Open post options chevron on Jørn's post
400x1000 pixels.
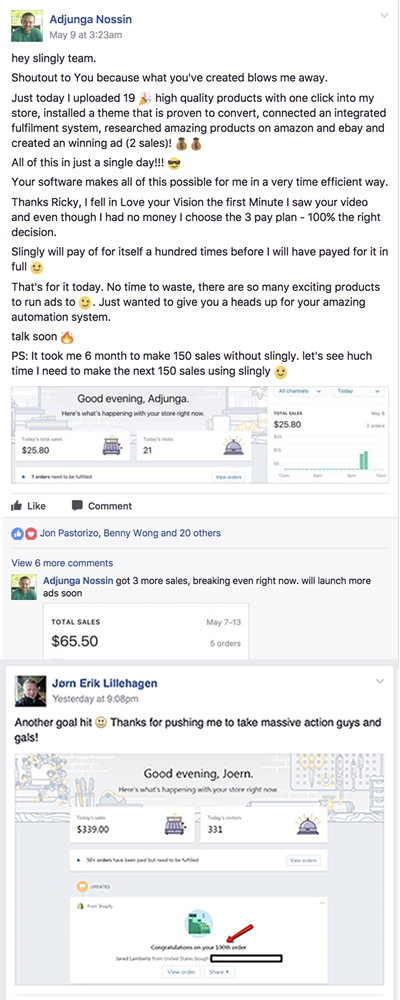380,682
